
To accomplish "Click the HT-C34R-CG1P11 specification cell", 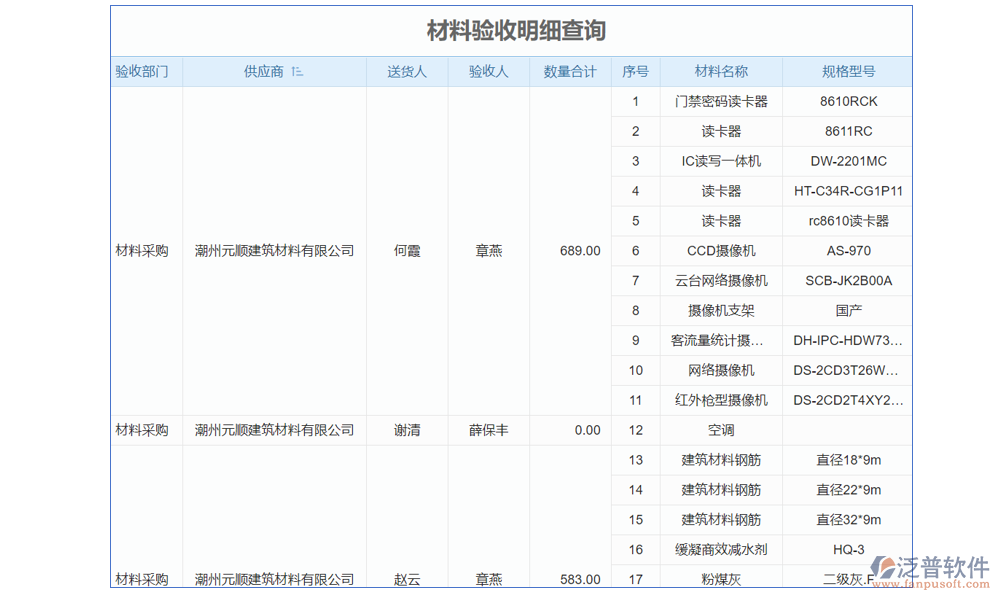I will [x=848, y=191].
